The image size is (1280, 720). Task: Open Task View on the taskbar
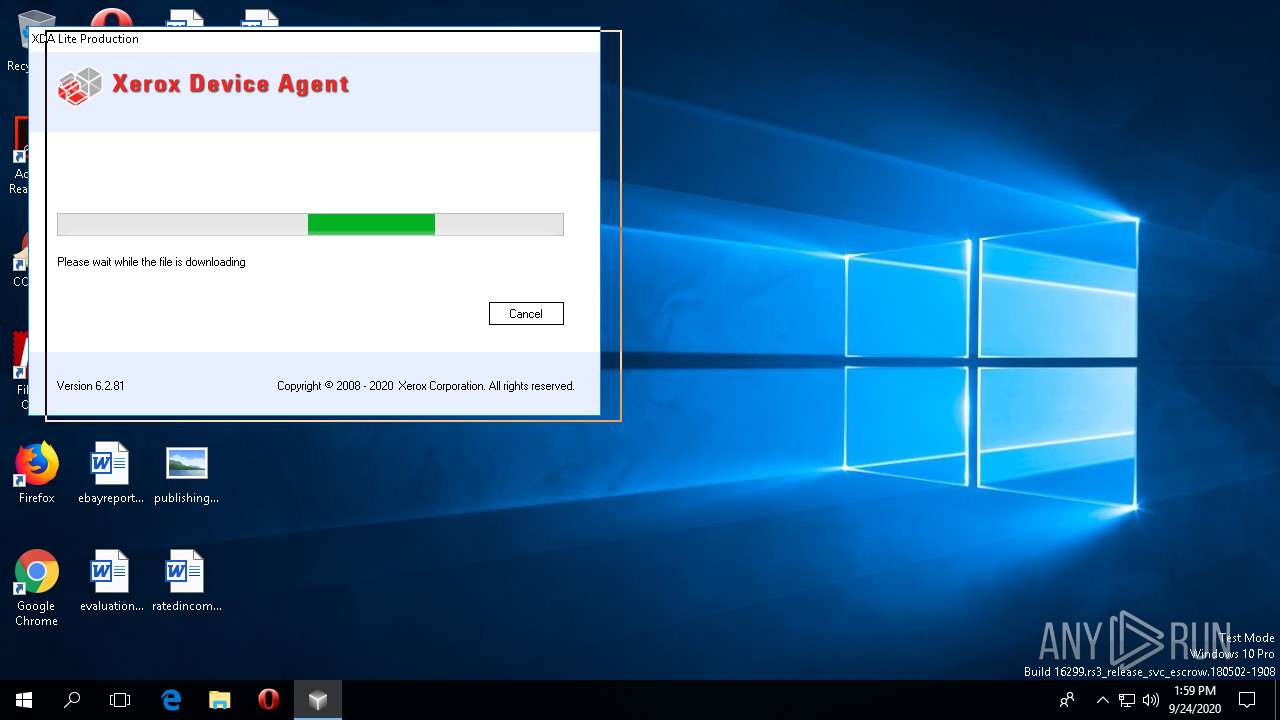(x=120, y=700)
